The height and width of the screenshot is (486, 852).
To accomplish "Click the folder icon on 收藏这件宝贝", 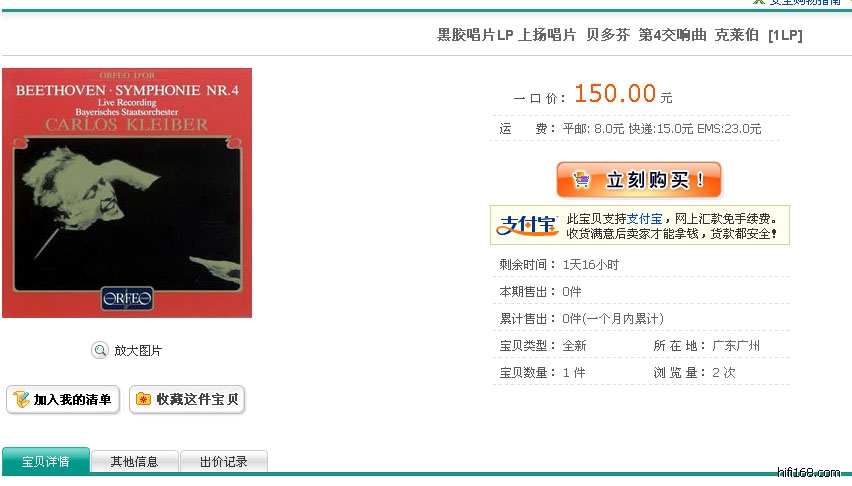I will click(x=143, y=399).
